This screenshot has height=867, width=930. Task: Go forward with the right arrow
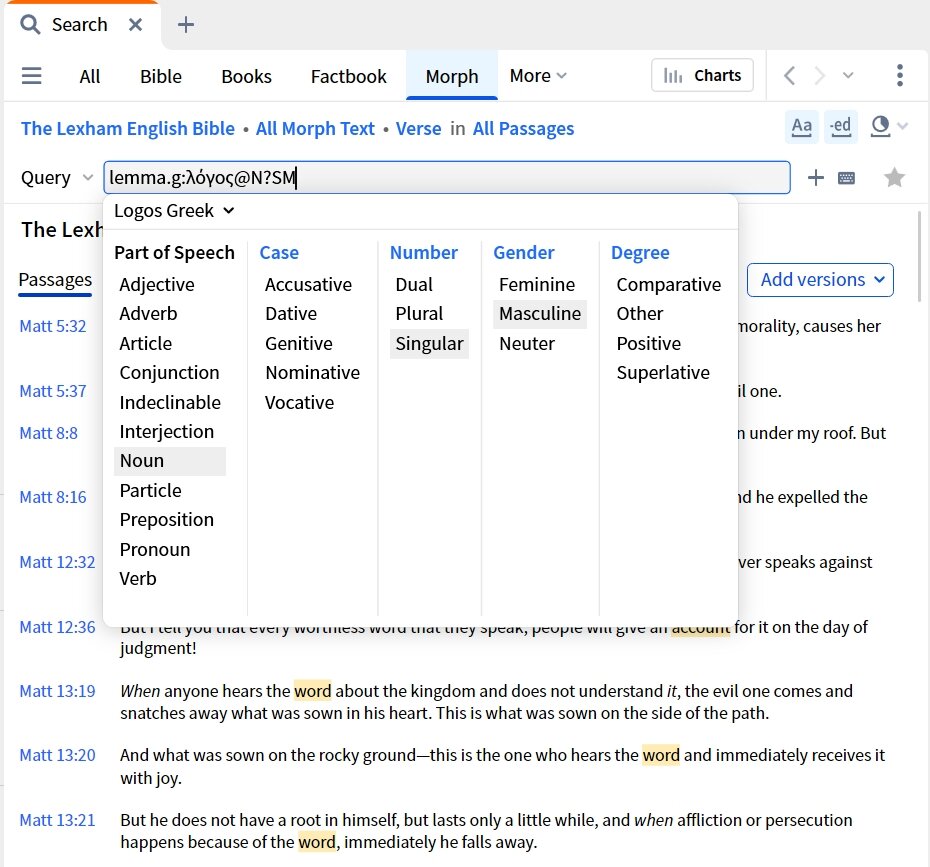coord(820,76)
